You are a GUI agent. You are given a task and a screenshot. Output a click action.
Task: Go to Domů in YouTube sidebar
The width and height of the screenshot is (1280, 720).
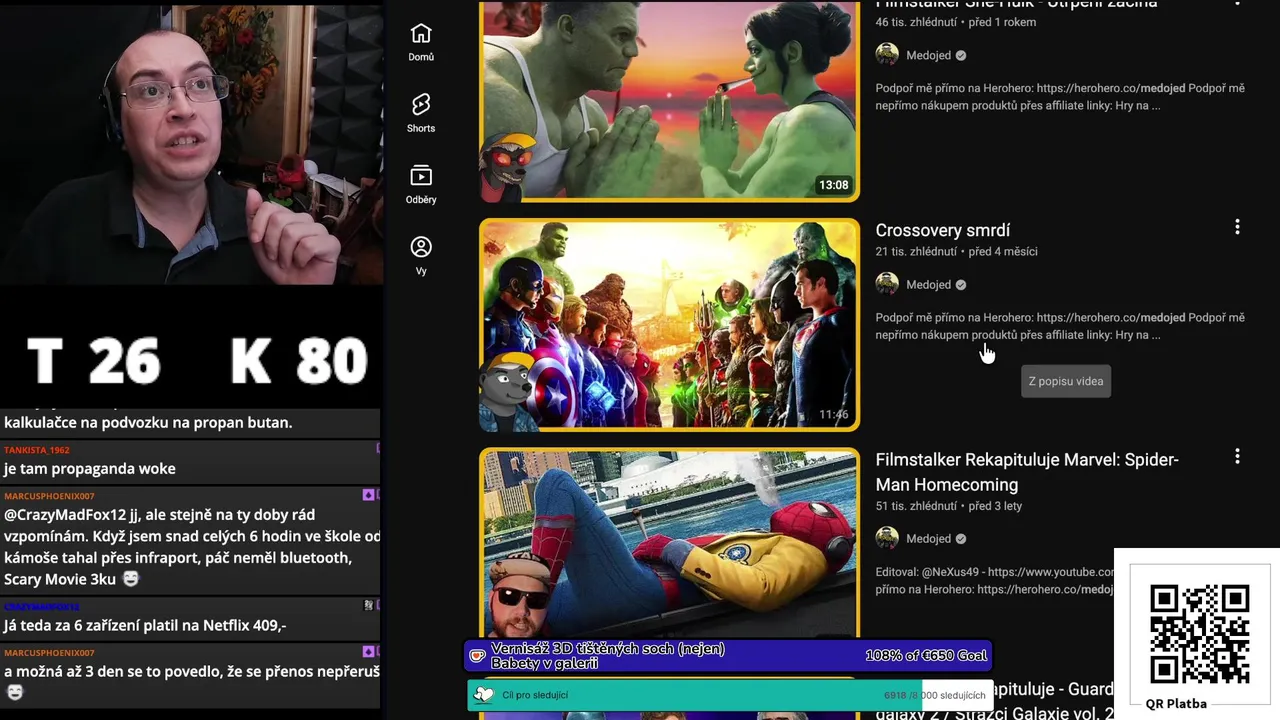pyautogui.click(x=421, y=42)
